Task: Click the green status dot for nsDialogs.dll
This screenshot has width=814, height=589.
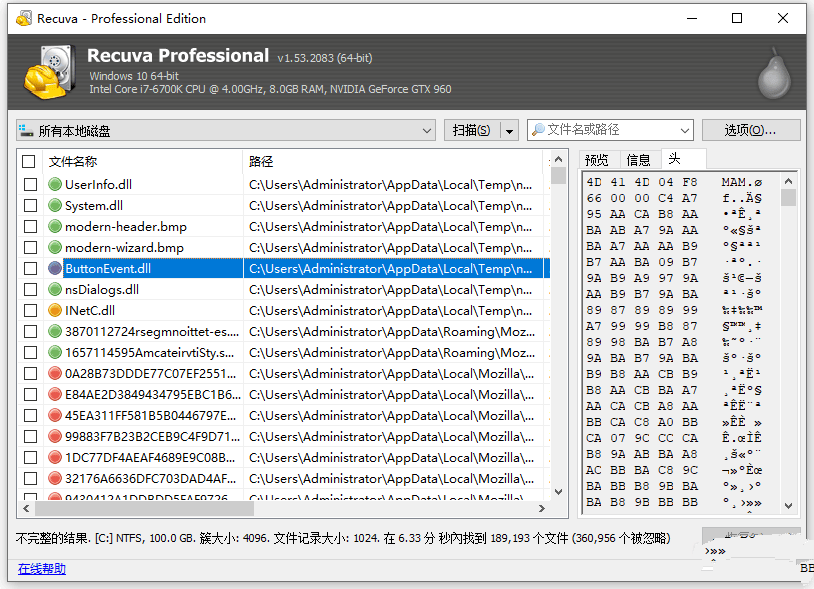Action: click(x=55, y=290)
